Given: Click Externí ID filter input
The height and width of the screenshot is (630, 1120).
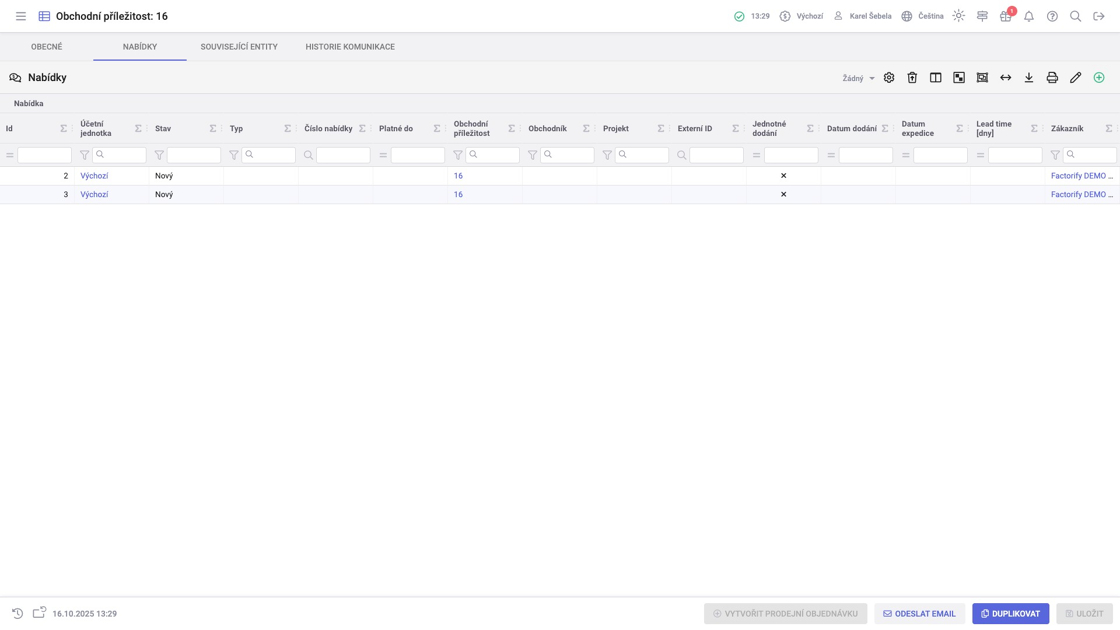Looking at the screenshot, I should [716, 155].
